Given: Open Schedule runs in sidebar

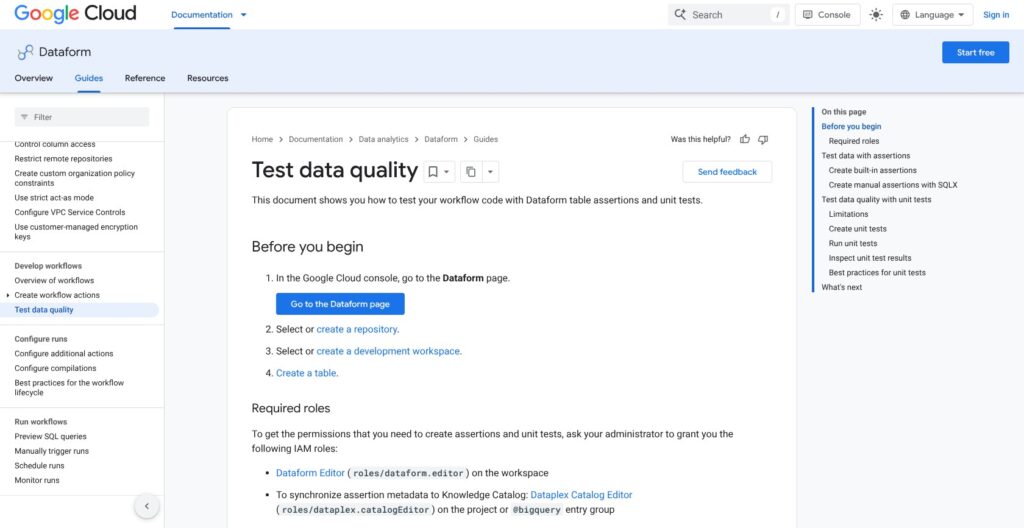Looking at the screenshot, I should (x=39, y=466).
